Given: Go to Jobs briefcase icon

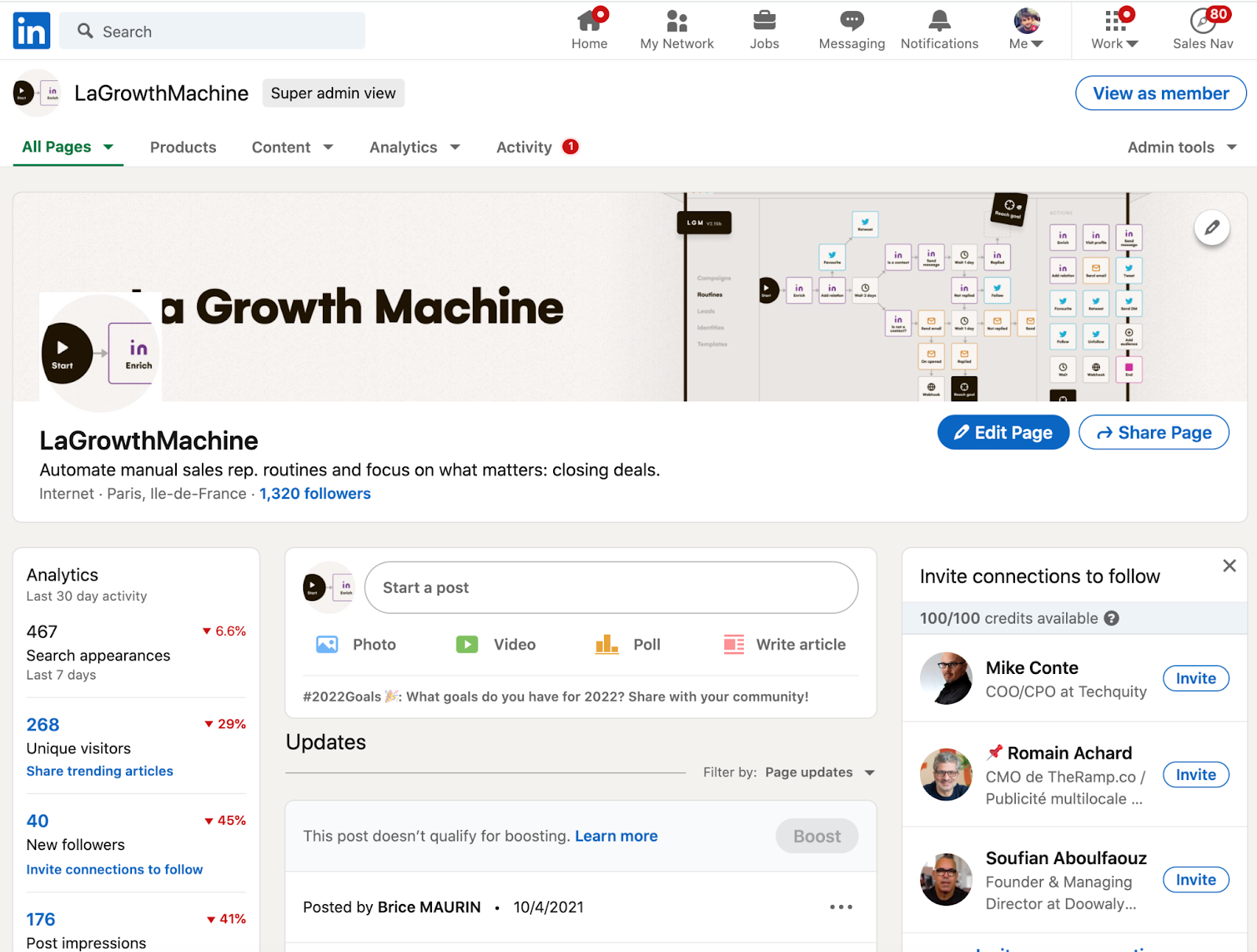Looking at the screenshot, I should (x=764, y=20).
